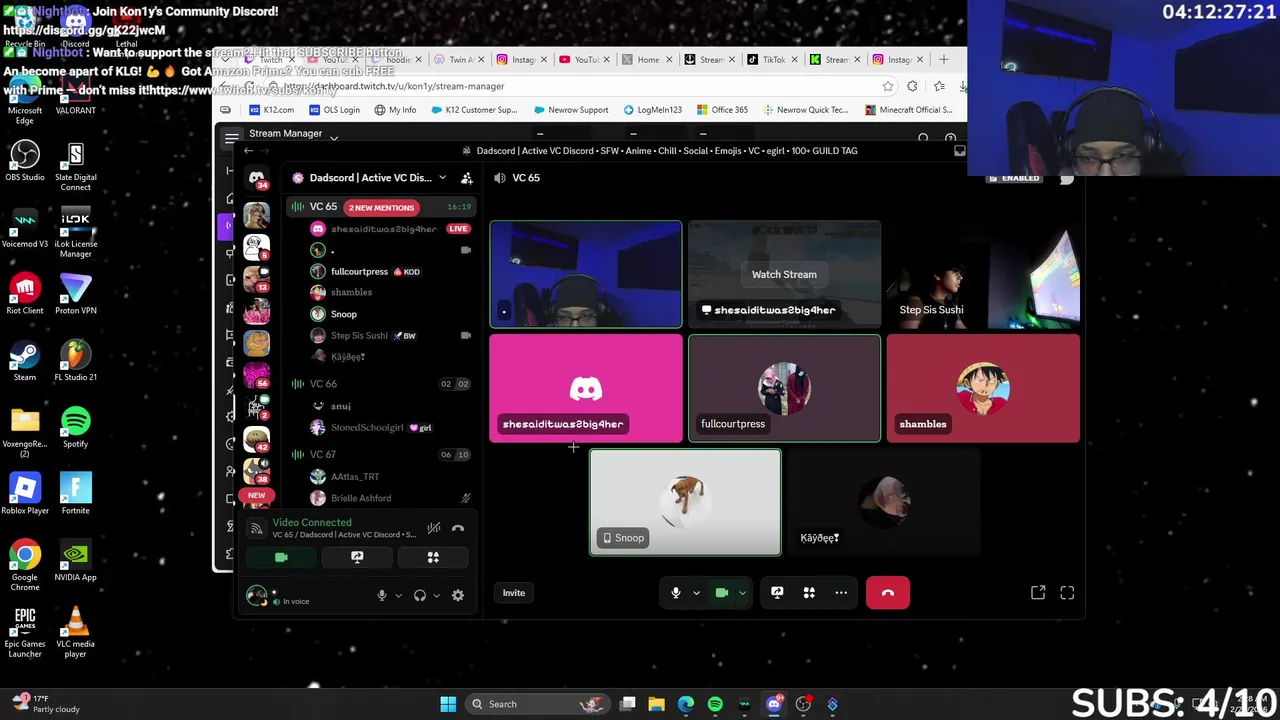Disconnect icon in Video Connected panel
Screen dimensions: 1280x720
pos(458,528)
